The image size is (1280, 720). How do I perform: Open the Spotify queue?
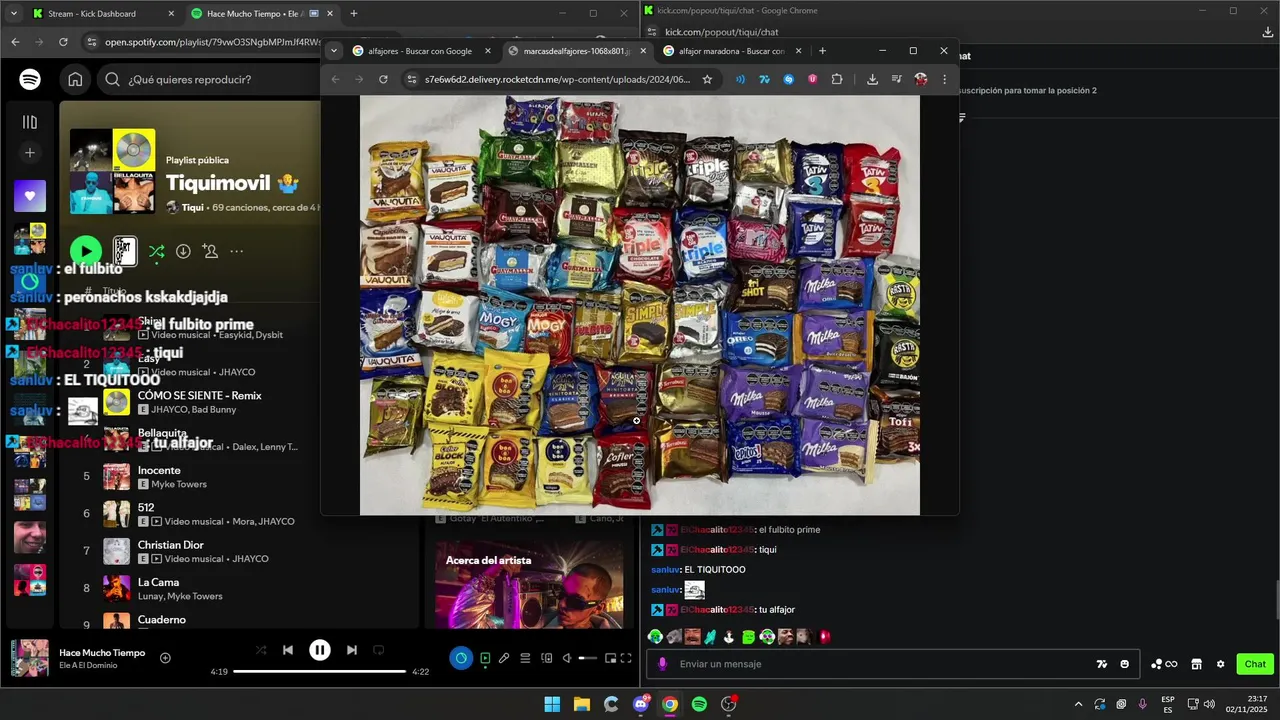[525, 658]
